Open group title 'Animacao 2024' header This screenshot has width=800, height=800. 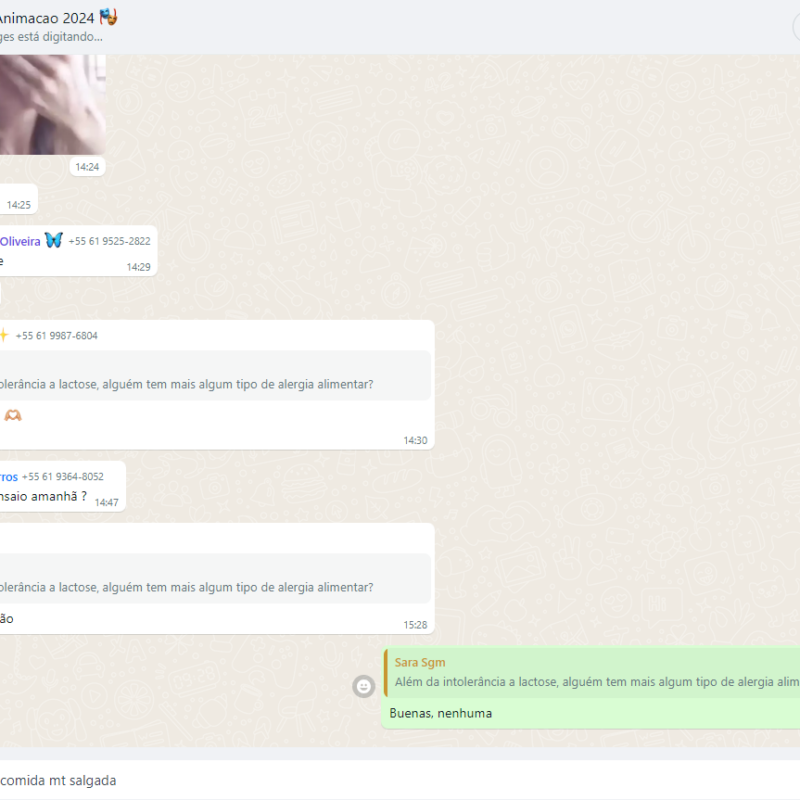(47, 18)
